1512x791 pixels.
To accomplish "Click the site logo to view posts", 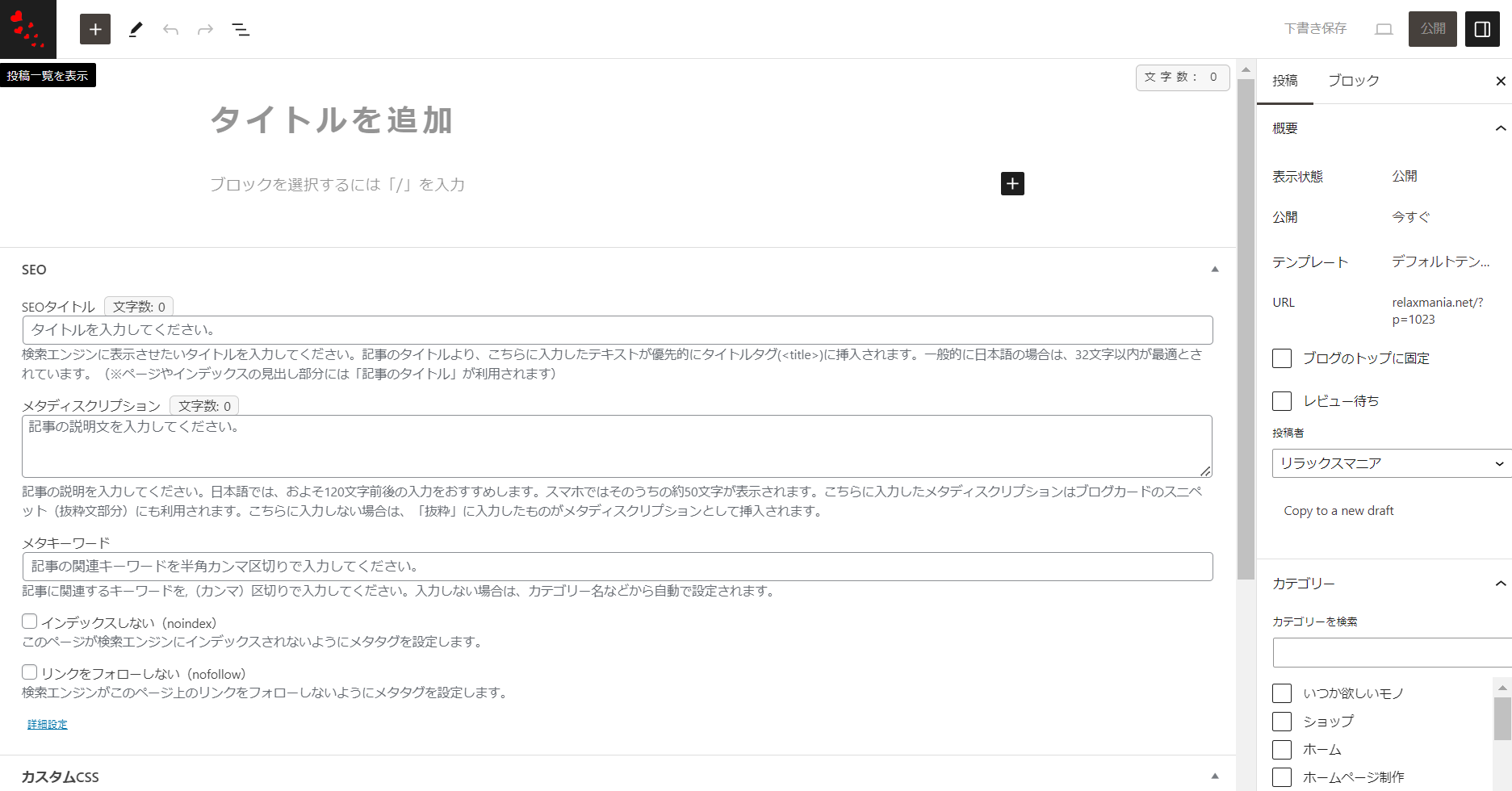I will tap(28, 29).
